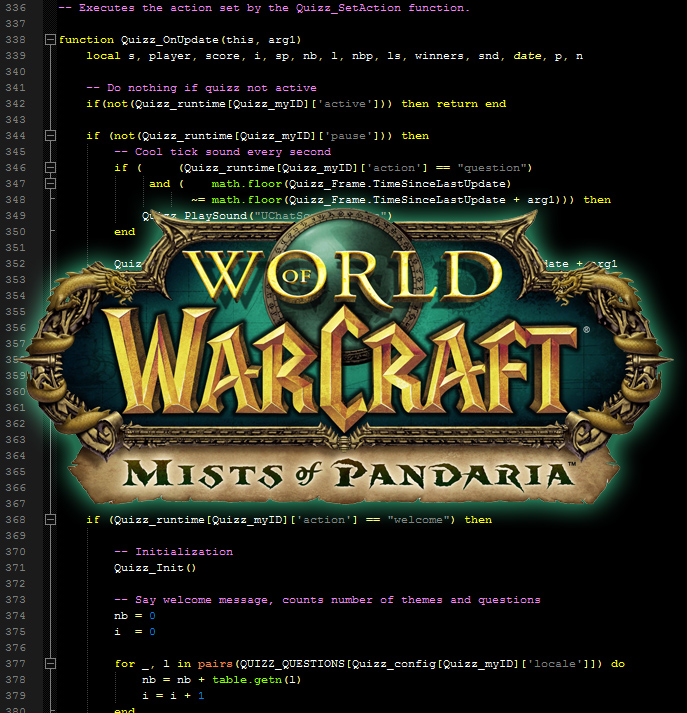This screenshot has height=713, width=687.
Task: Click line number 339 in the gutter
Action: click(15, 56)
